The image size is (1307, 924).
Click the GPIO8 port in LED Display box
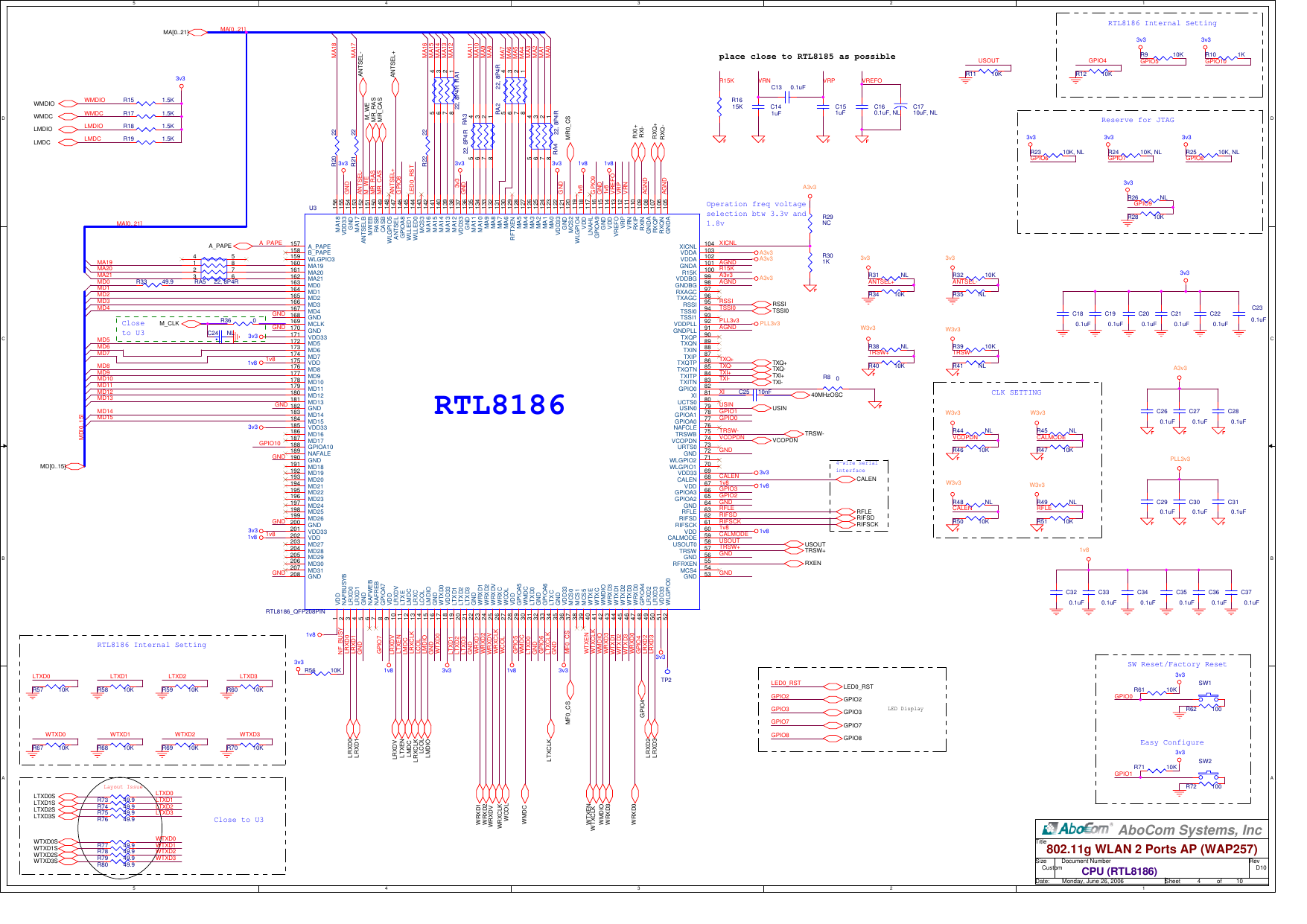833,738
